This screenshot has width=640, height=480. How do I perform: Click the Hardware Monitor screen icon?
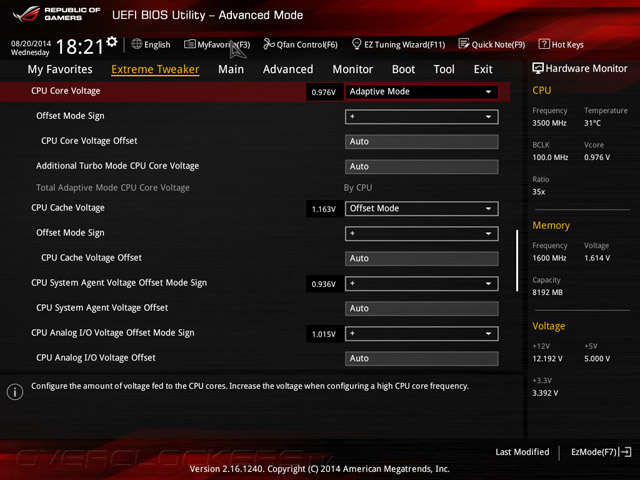tap(538, 68)
